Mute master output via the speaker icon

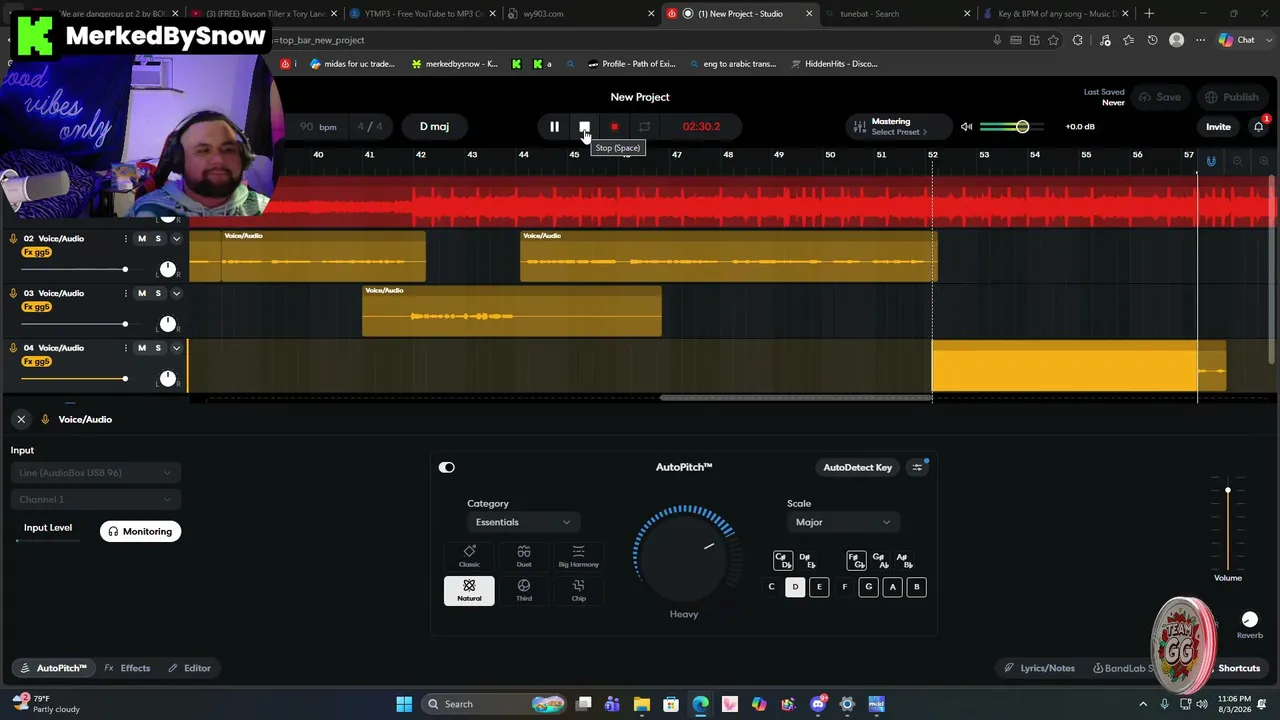(966, 127)
